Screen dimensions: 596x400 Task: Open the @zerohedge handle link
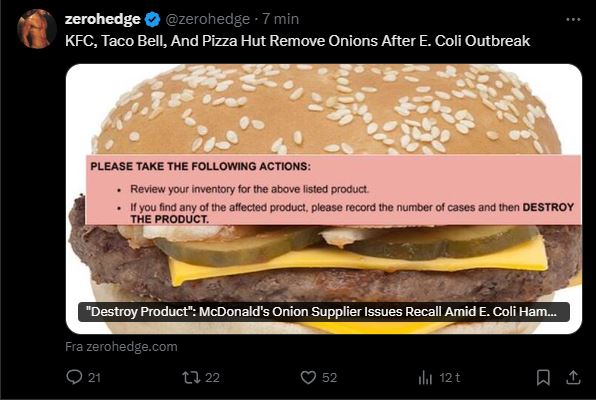coord(208,19)
